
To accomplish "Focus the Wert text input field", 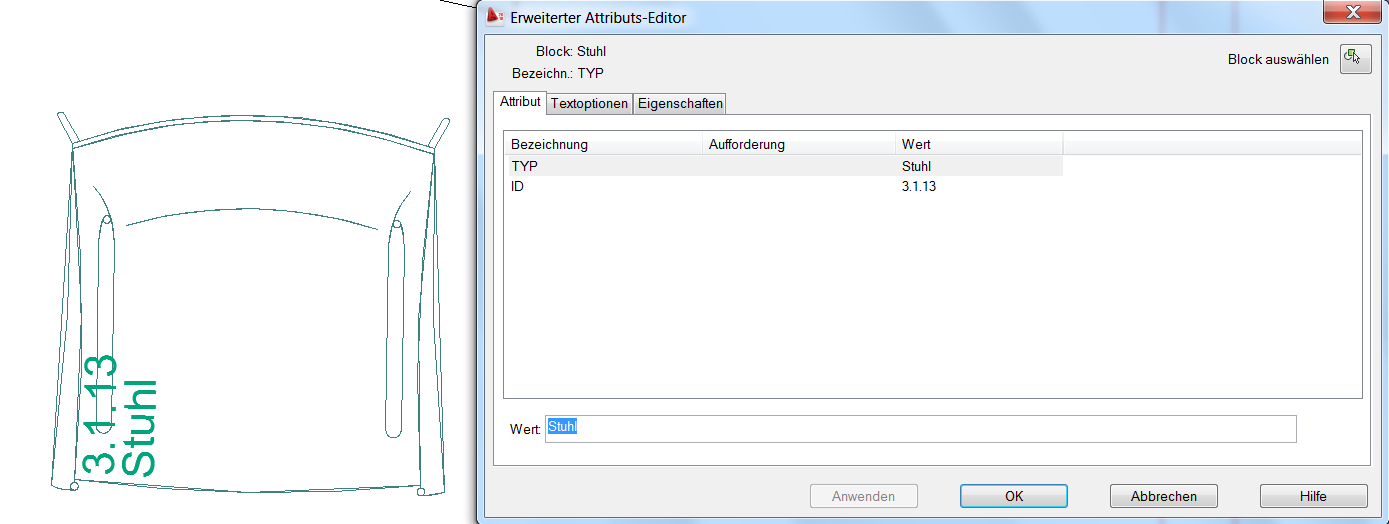I will (x=920, y=429).
